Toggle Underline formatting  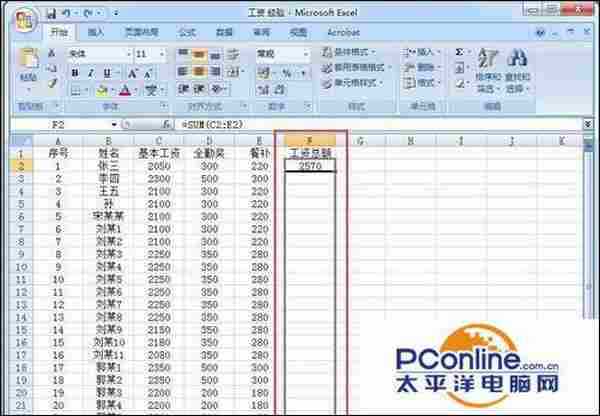(x=108, y=73)
